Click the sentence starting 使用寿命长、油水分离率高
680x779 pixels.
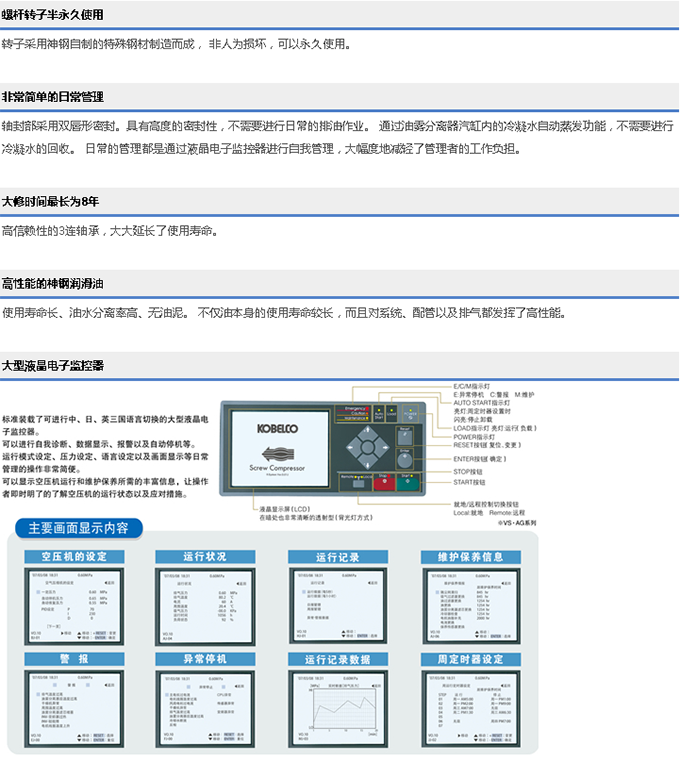tap(284, 312)
